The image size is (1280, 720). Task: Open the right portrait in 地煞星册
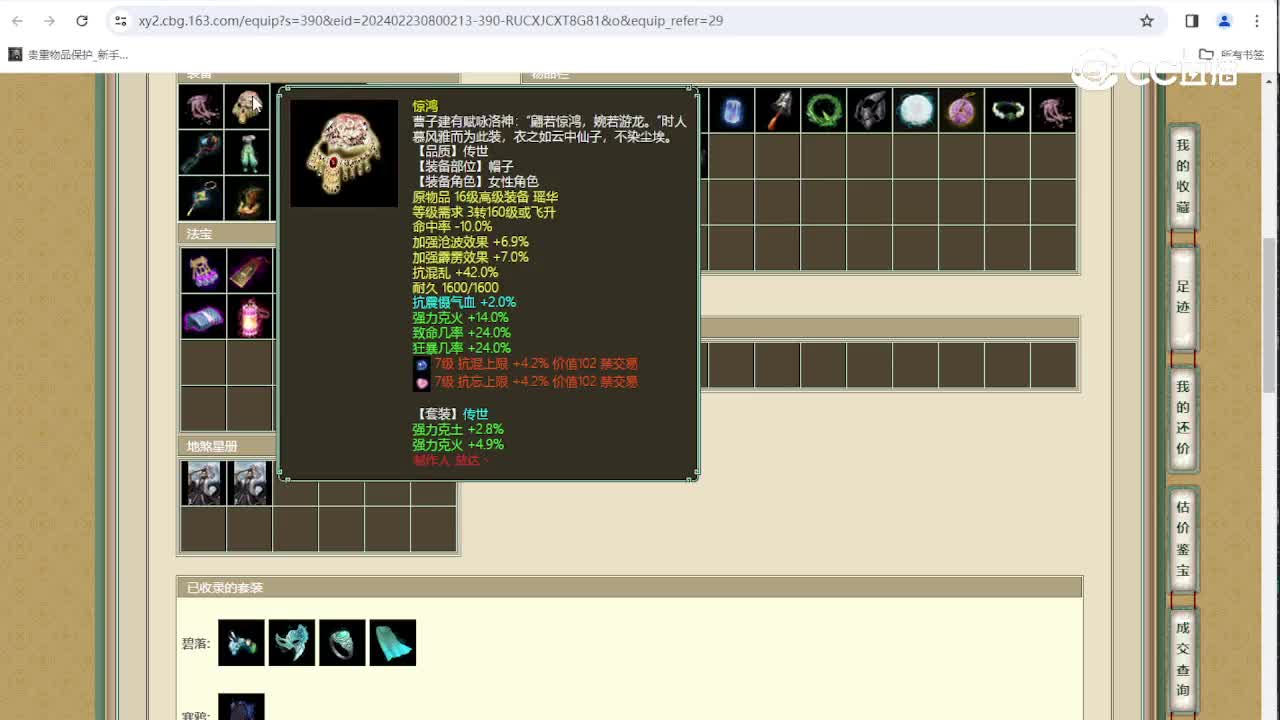coord(249,483)
